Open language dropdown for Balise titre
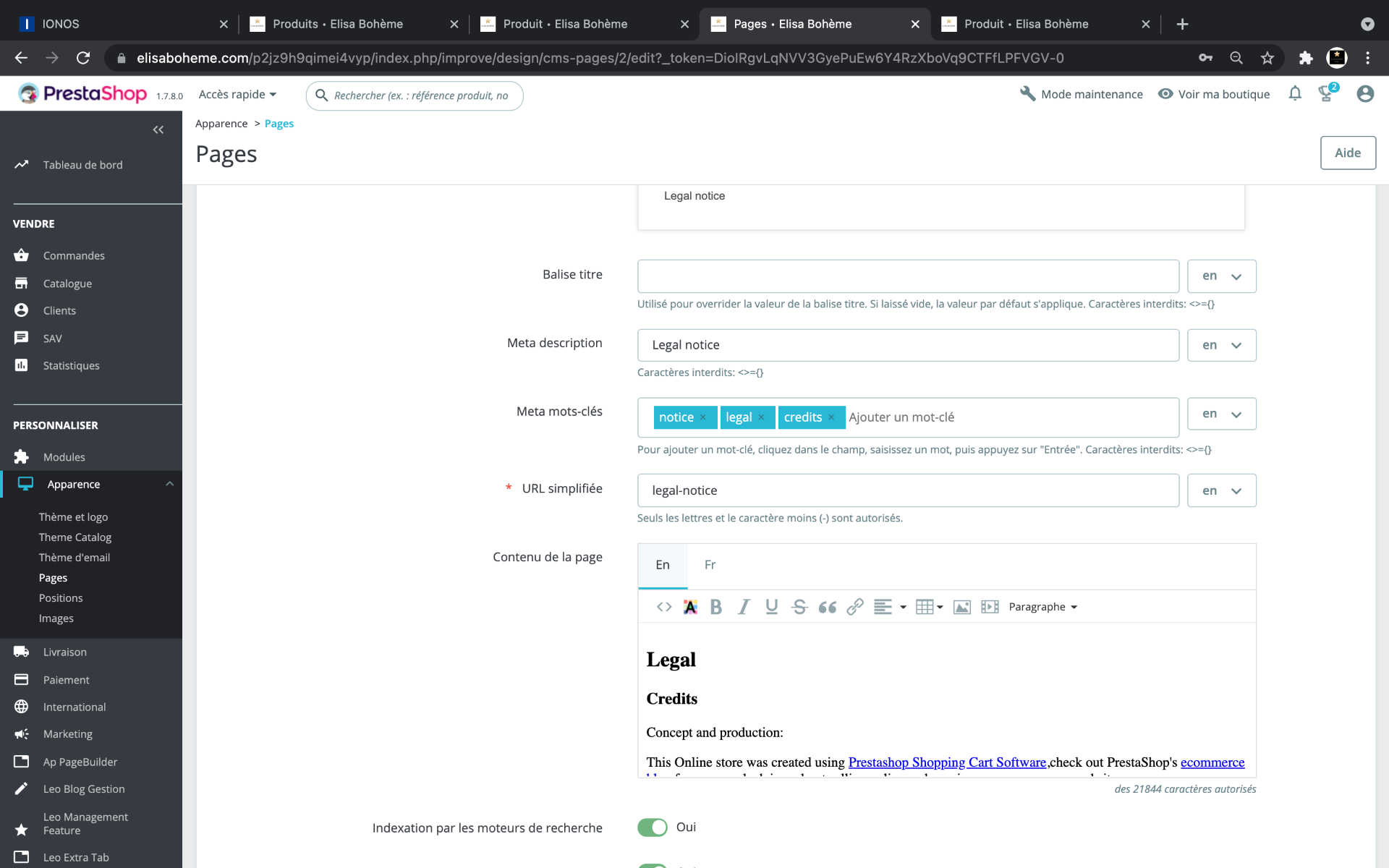This screenshot has height=868, width=1389. 1222,276
